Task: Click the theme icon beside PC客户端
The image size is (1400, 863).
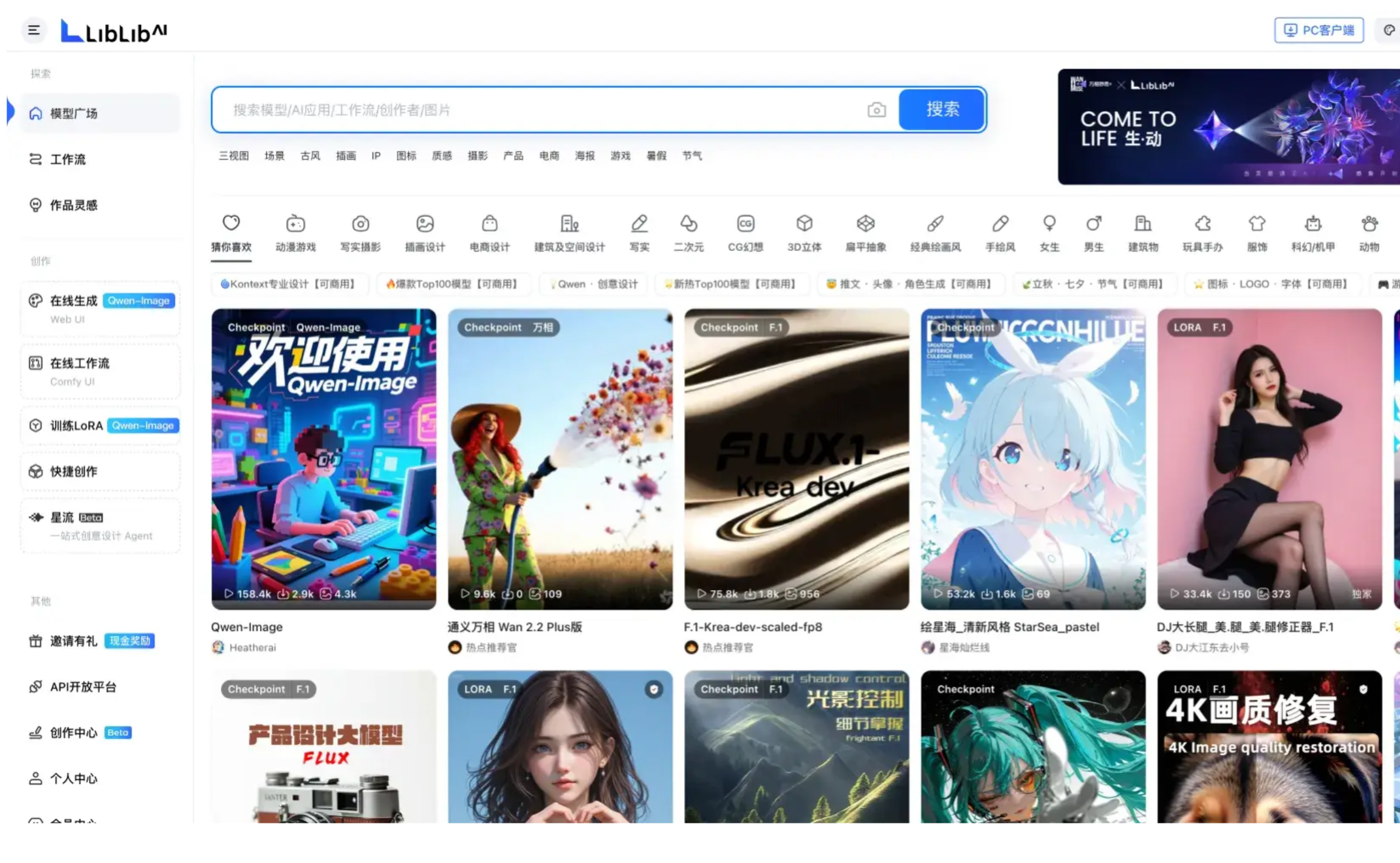Action: coord(1389,30)
